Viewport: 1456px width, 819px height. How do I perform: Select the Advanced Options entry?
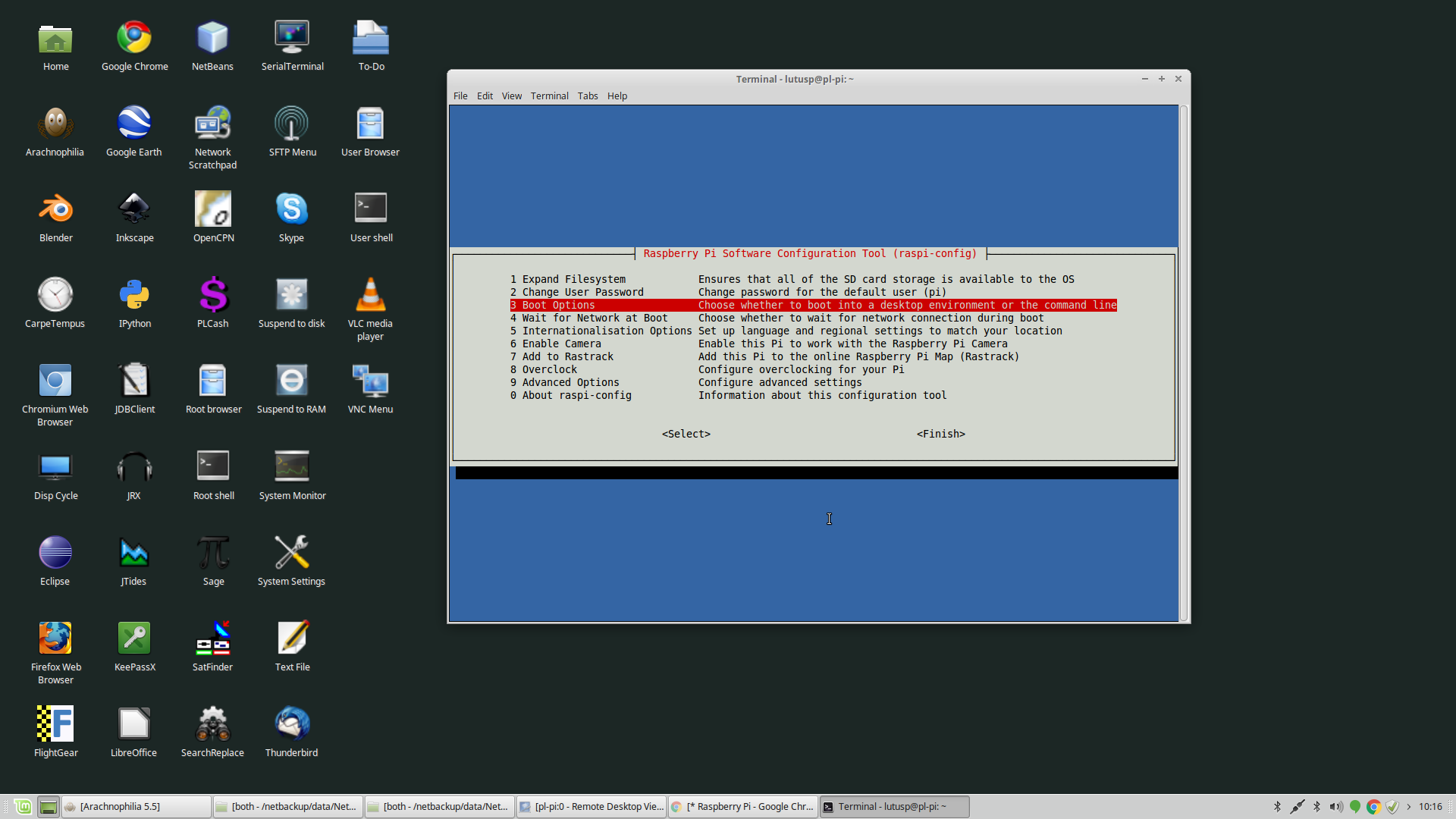point(570,383)
